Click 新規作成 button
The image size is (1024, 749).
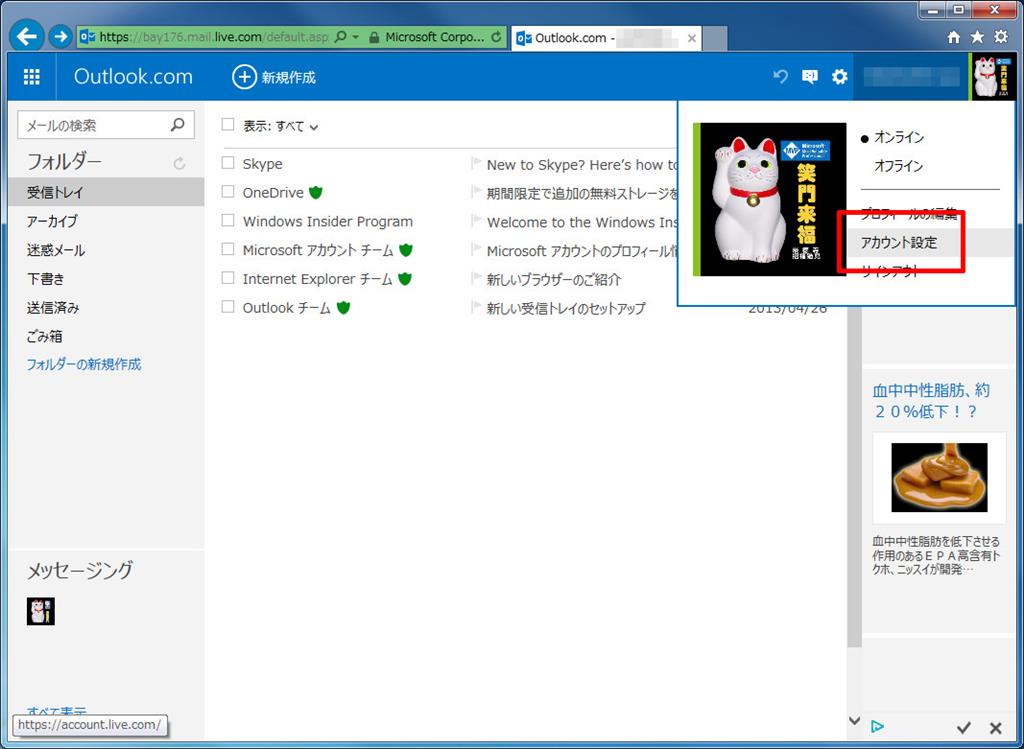274,77
